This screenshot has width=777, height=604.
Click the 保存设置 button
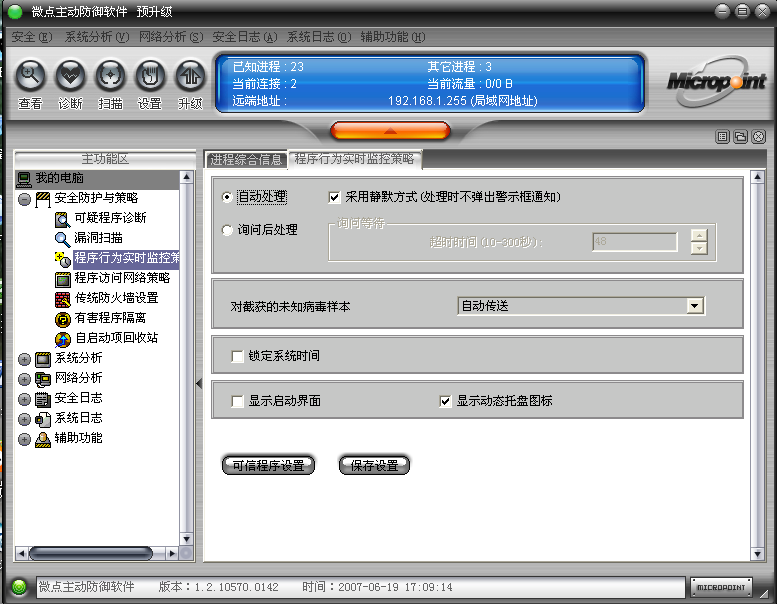pos(374,465)
